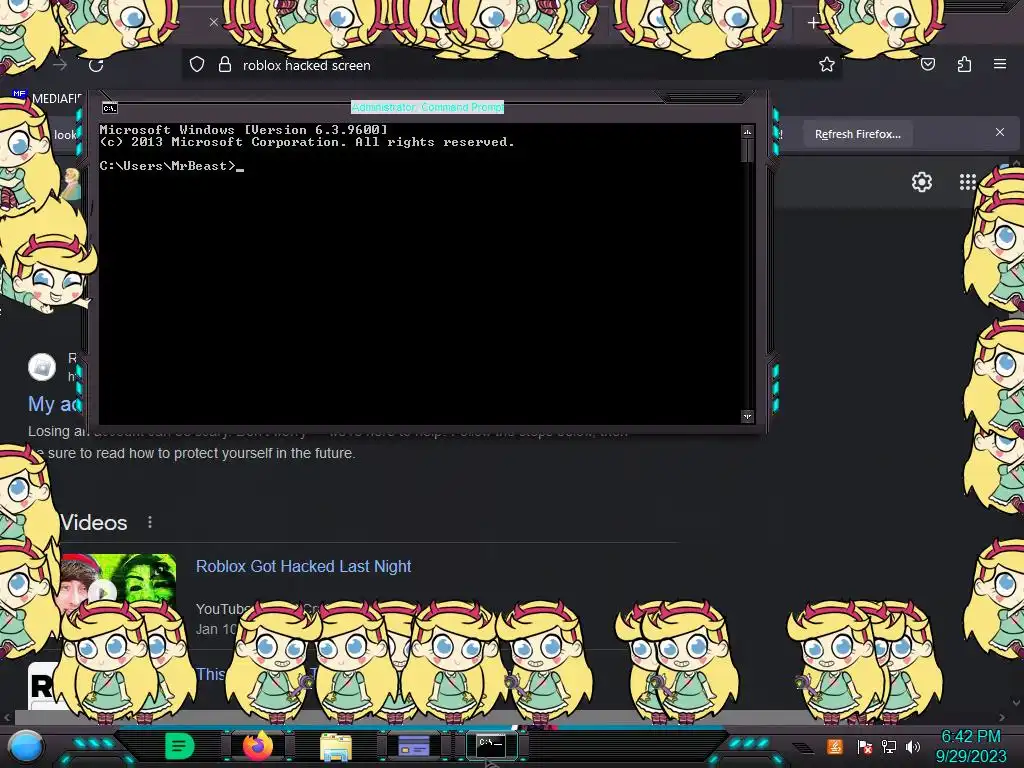Image resolution: width=1024 pixels, height=768 pixels.
Task: Open More options beside Videos heading
Action: tap(150, 522)
